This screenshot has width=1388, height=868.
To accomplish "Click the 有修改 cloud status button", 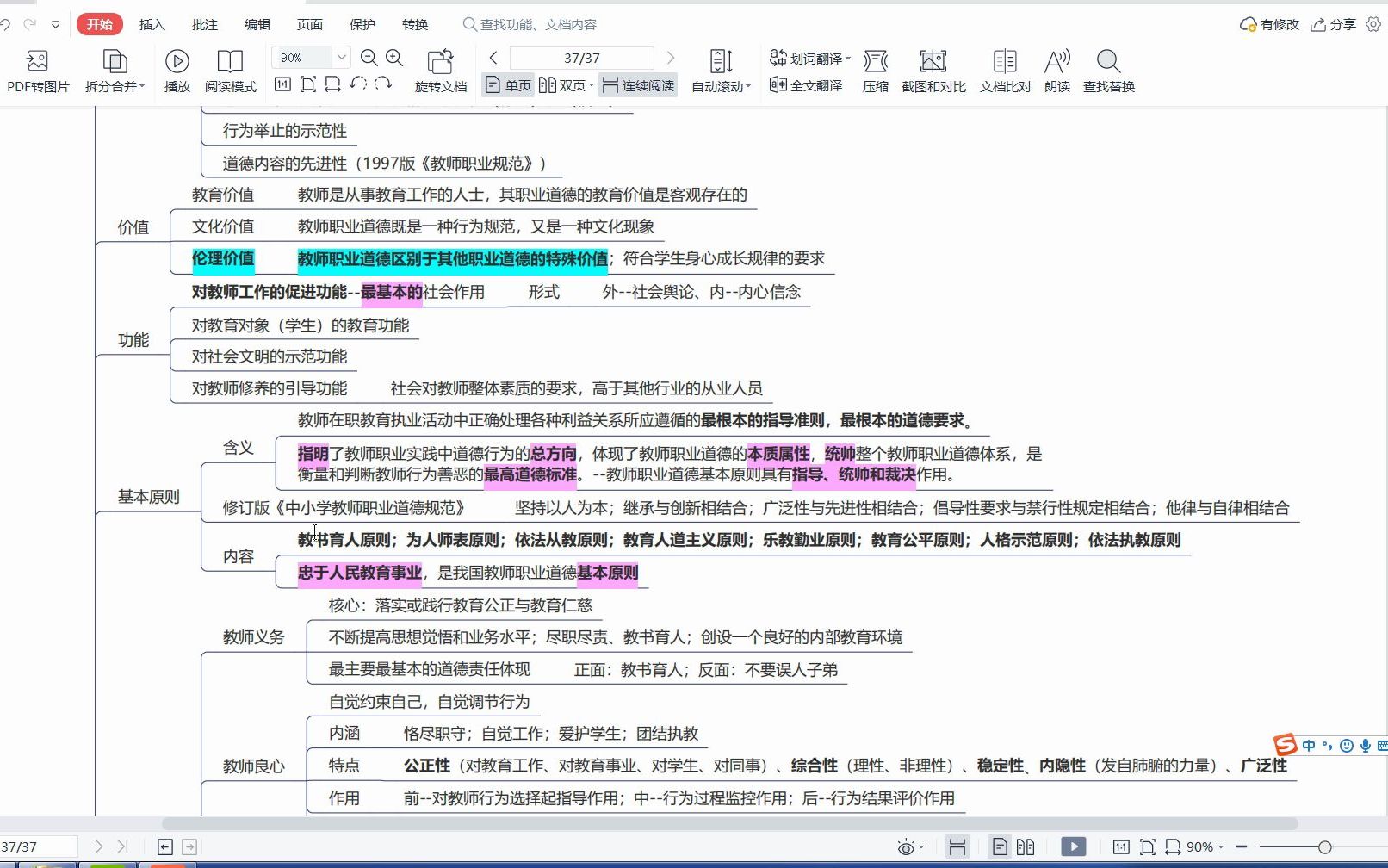I will coord(1269,24).
